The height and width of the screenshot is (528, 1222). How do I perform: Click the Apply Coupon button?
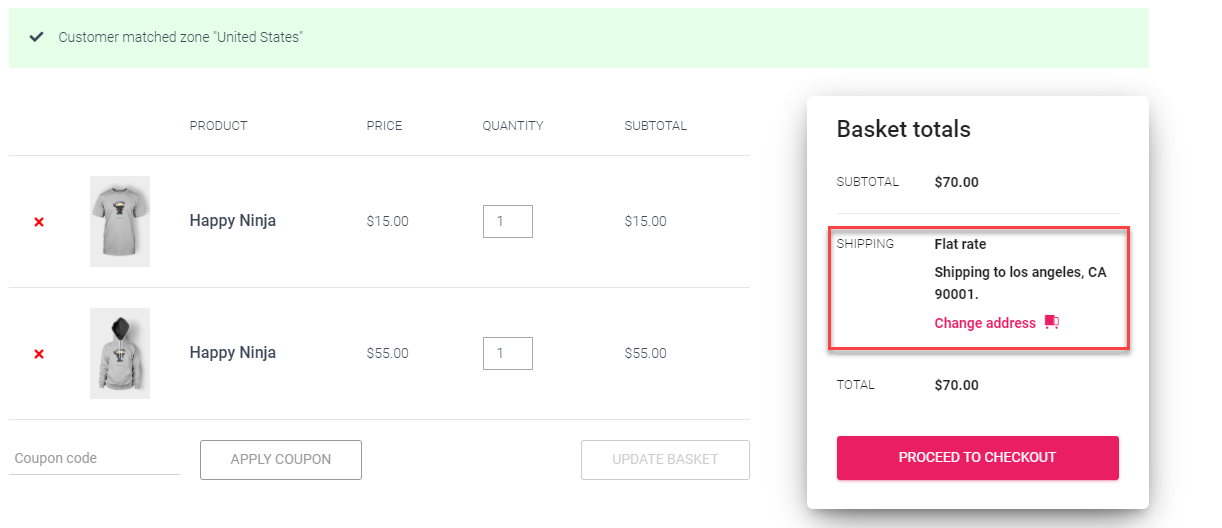281,459
